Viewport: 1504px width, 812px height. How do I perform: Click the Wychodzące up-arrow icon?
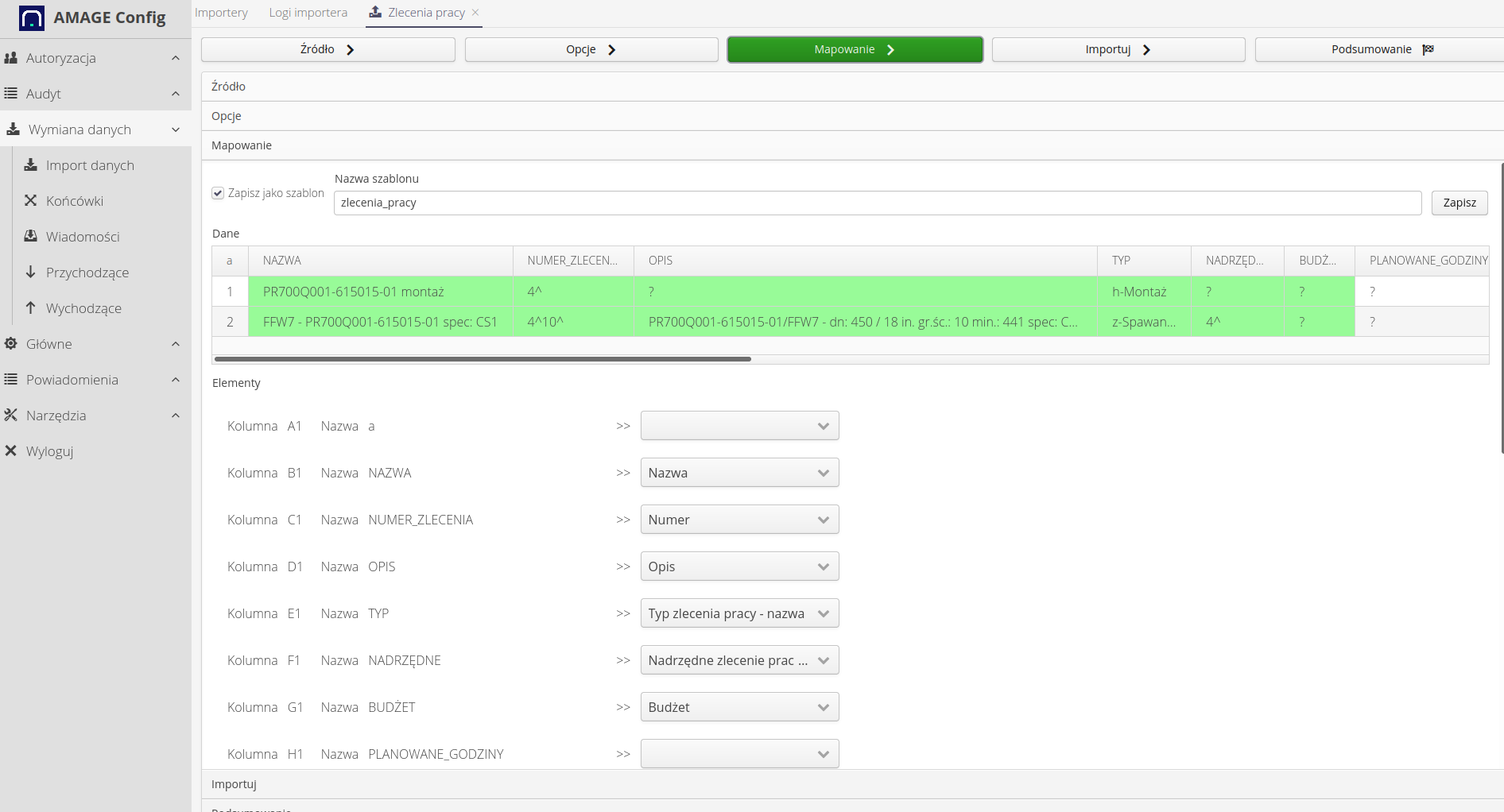click(x=31, y=308)
